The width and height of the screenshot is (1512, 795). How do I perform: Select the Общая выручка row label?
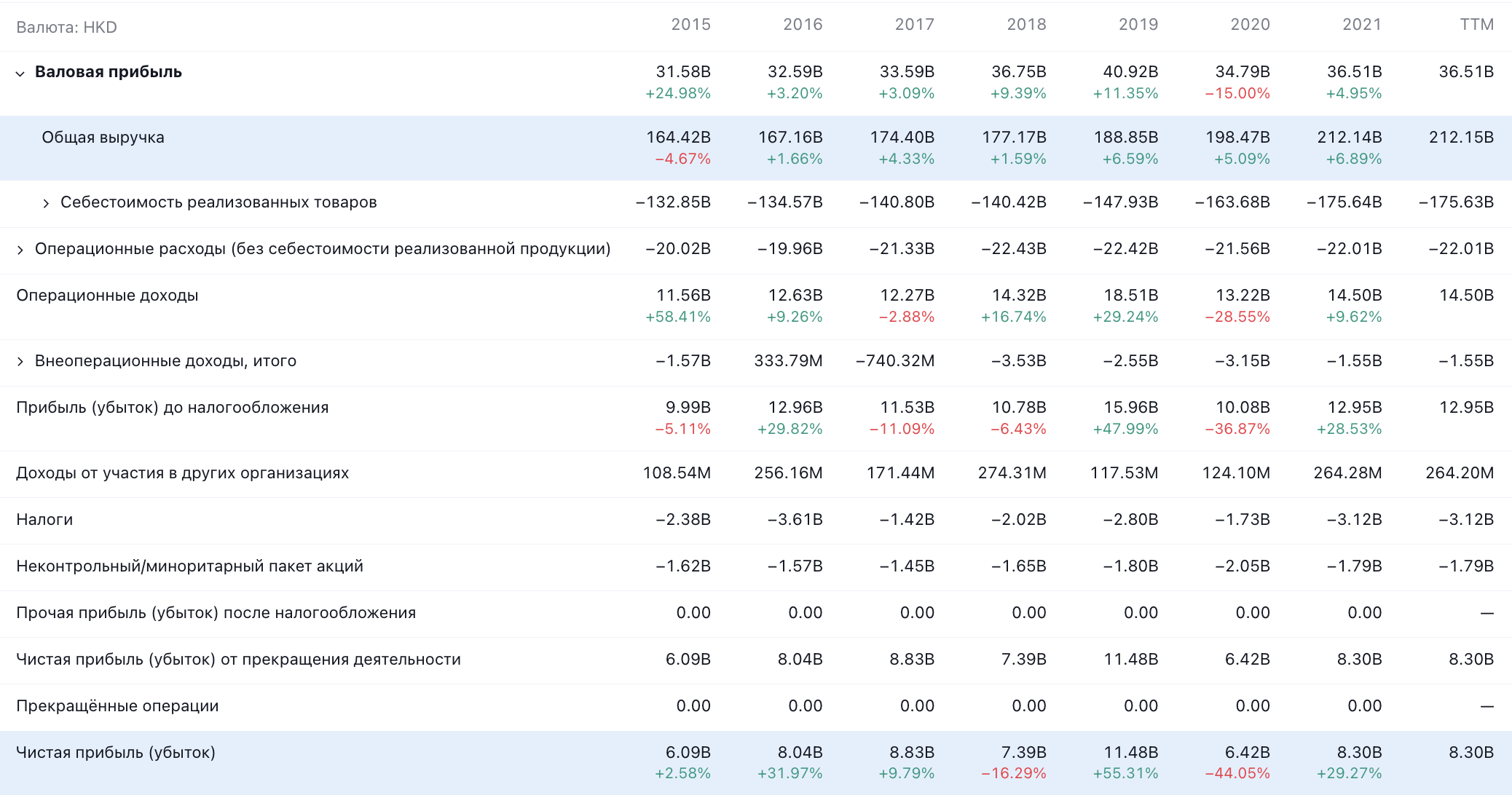(103, 138)
